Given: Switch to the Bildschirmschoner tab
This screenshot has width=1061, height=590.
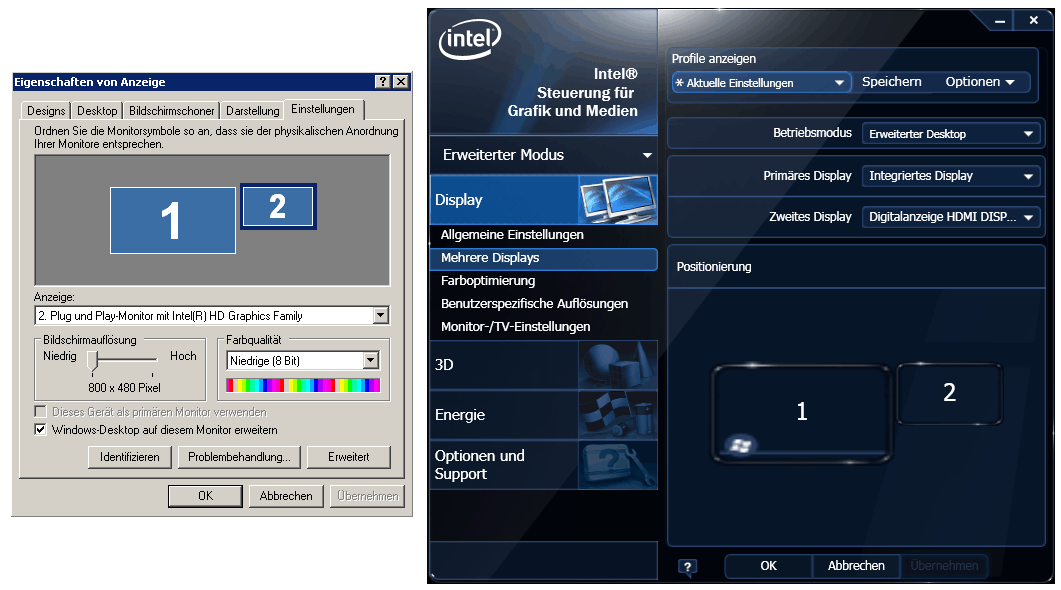Looking at the screenshot, I should pos(172,111).
